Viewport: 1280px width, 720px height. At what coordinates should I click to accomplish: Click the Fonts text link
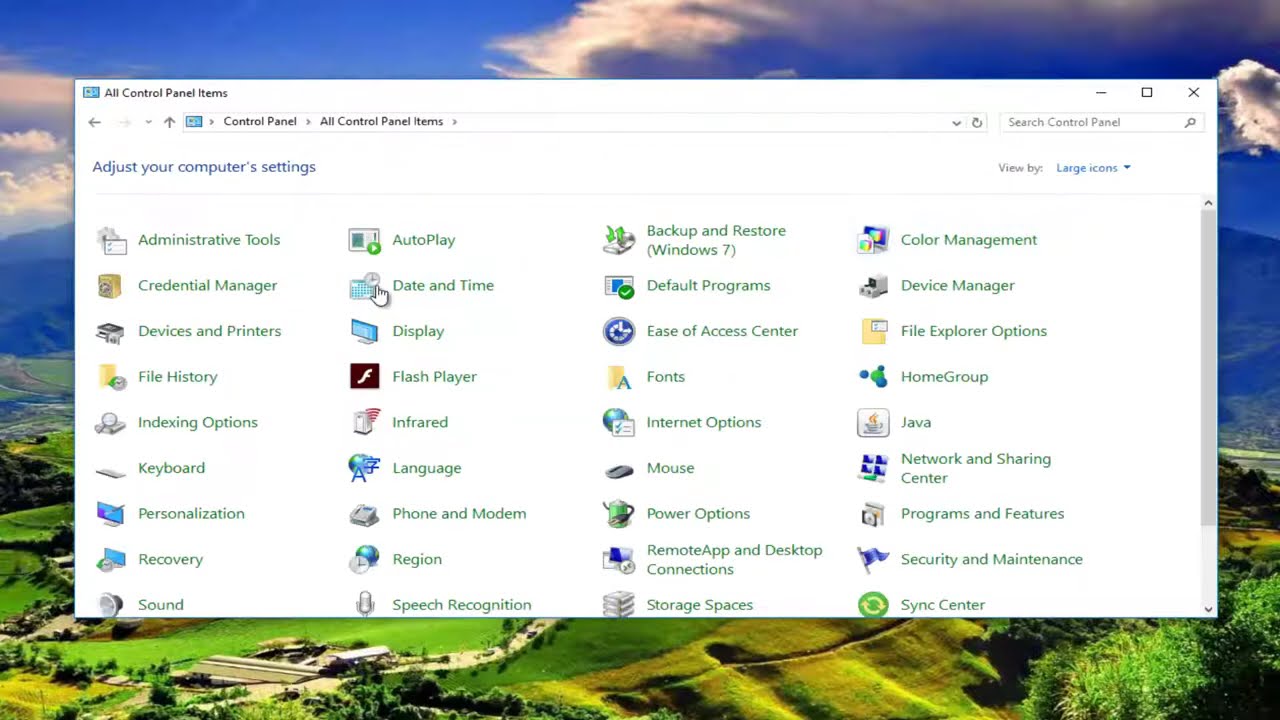tap(666, 377)
